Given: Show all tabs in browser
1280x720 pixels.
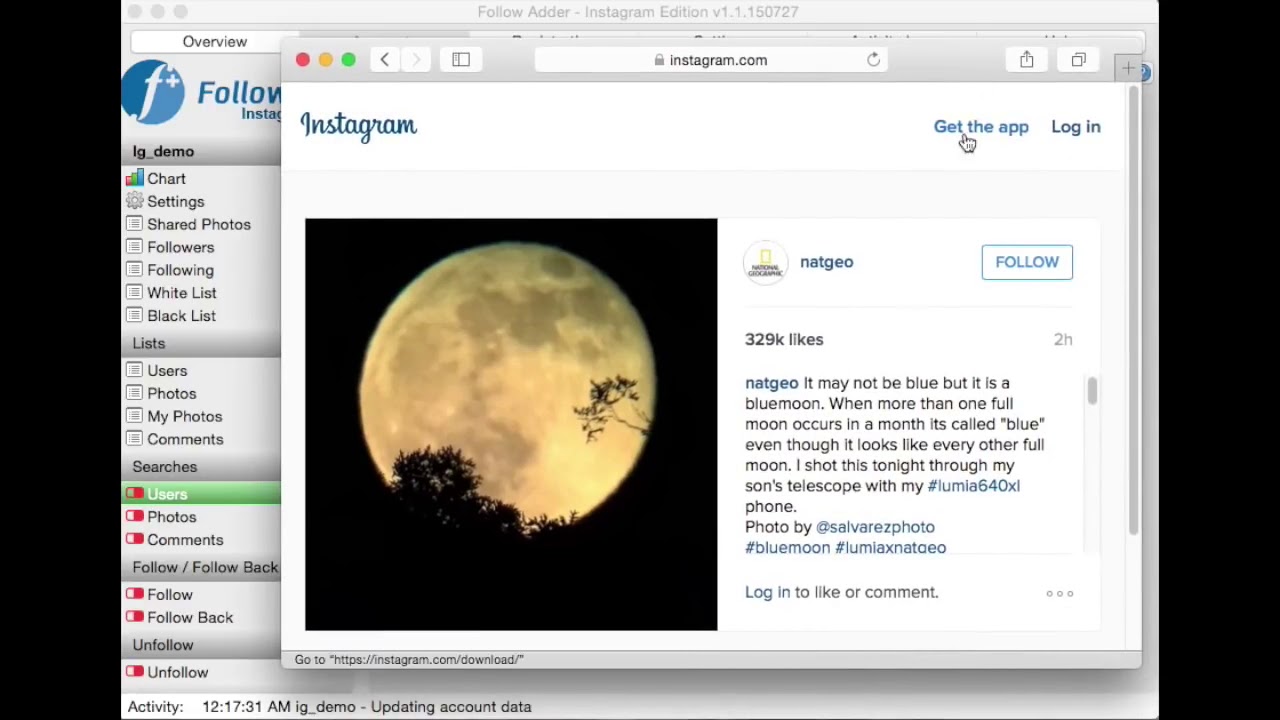Looking at the screenshot, I should point(1078,60).
